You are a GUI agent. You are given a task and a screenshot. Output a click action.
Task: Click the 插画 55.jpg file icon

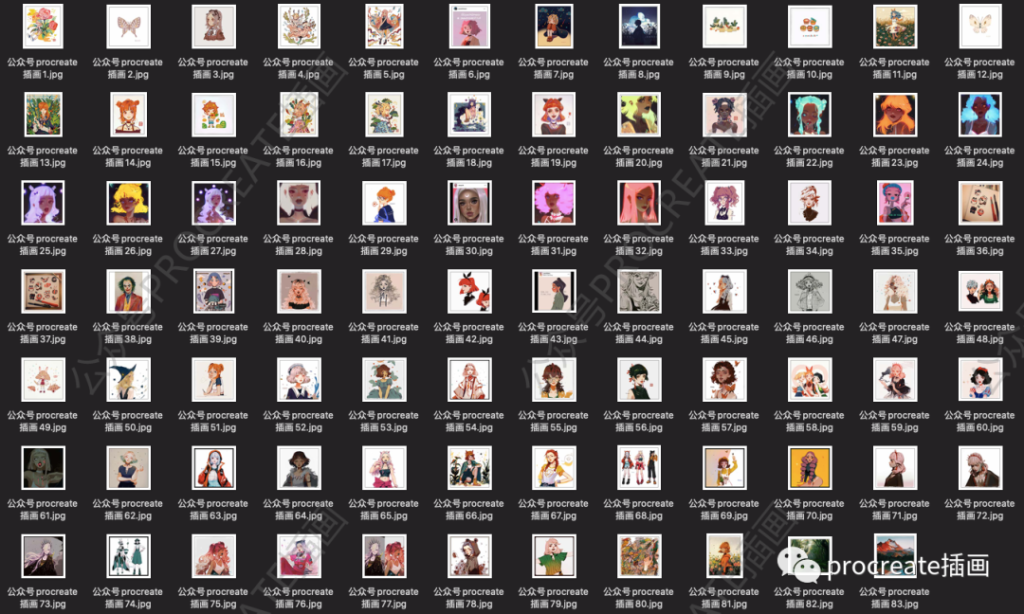point(554,379)
